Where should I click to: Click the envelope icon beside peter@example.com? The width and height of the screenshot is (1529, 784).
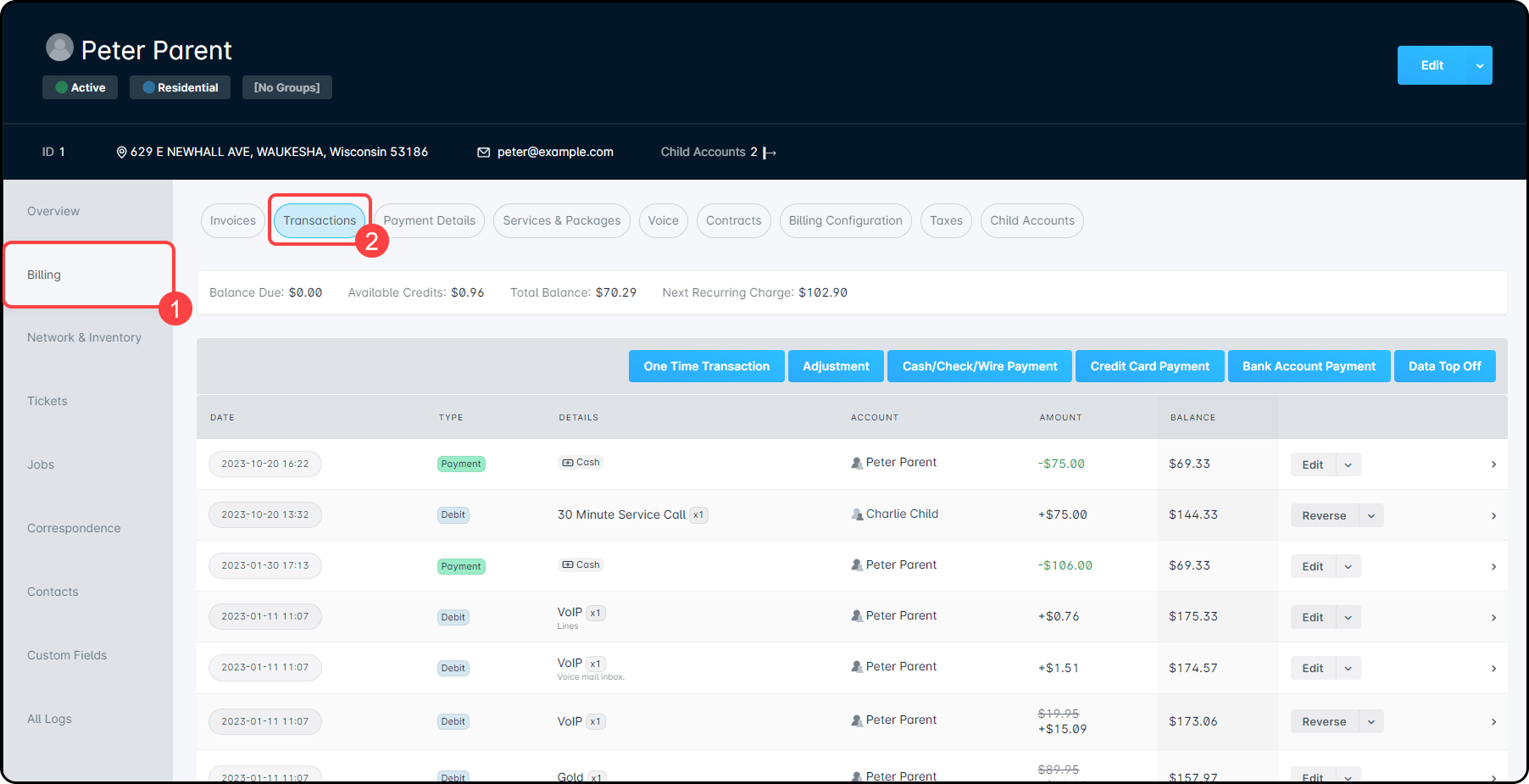pos(483,153)
